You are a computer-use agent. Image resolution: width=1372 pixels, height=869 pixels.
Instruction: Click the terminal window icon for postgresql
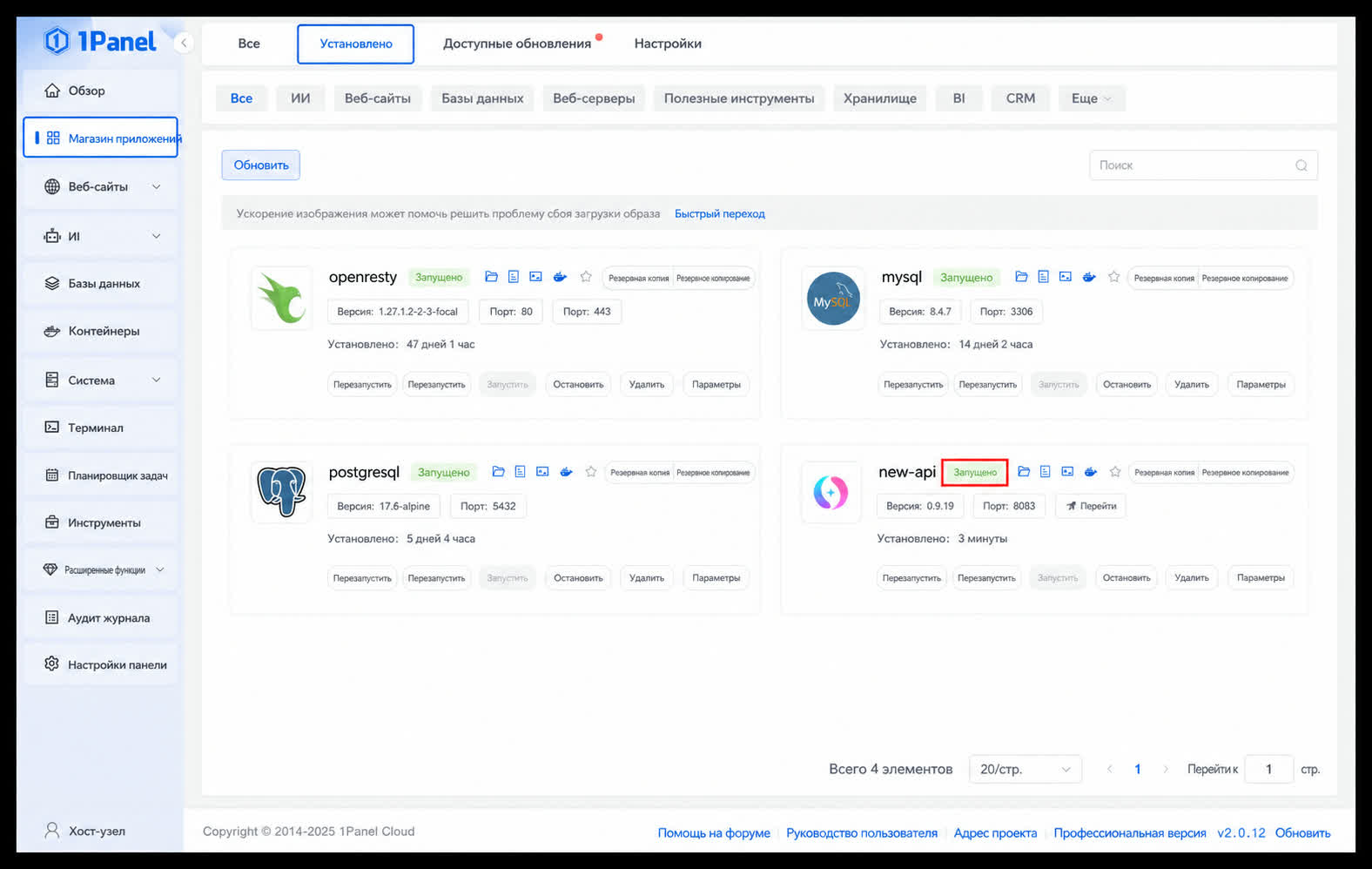point(542,472)
